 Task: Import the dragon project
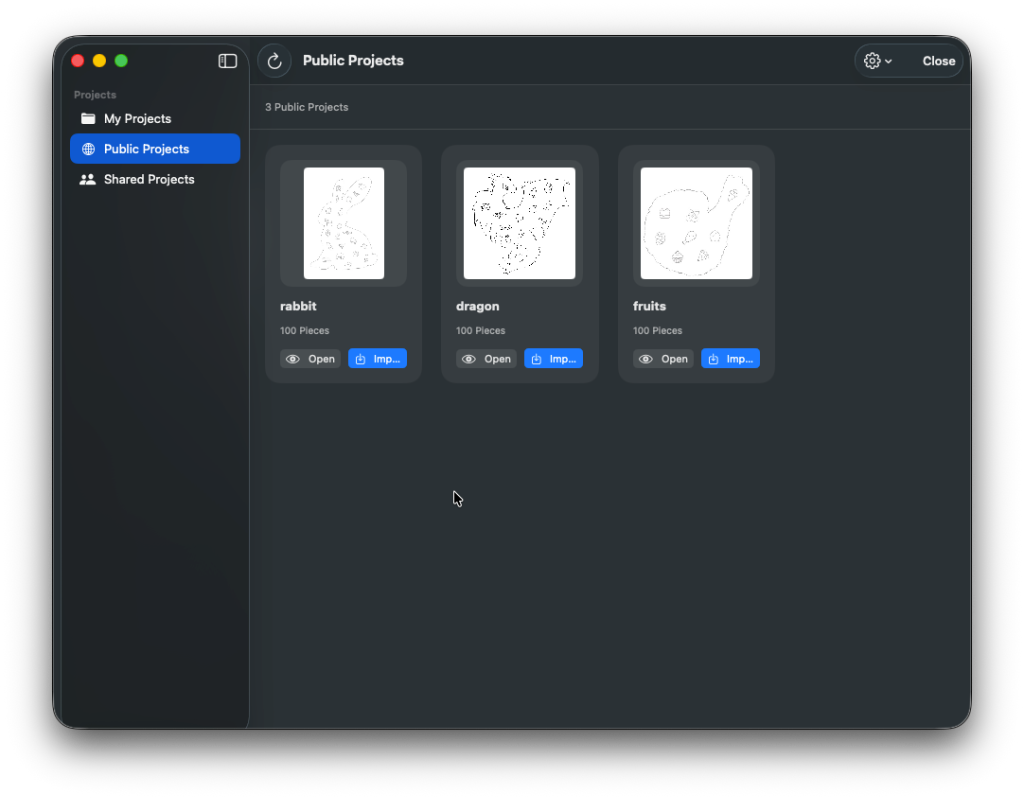click(553, 359)
